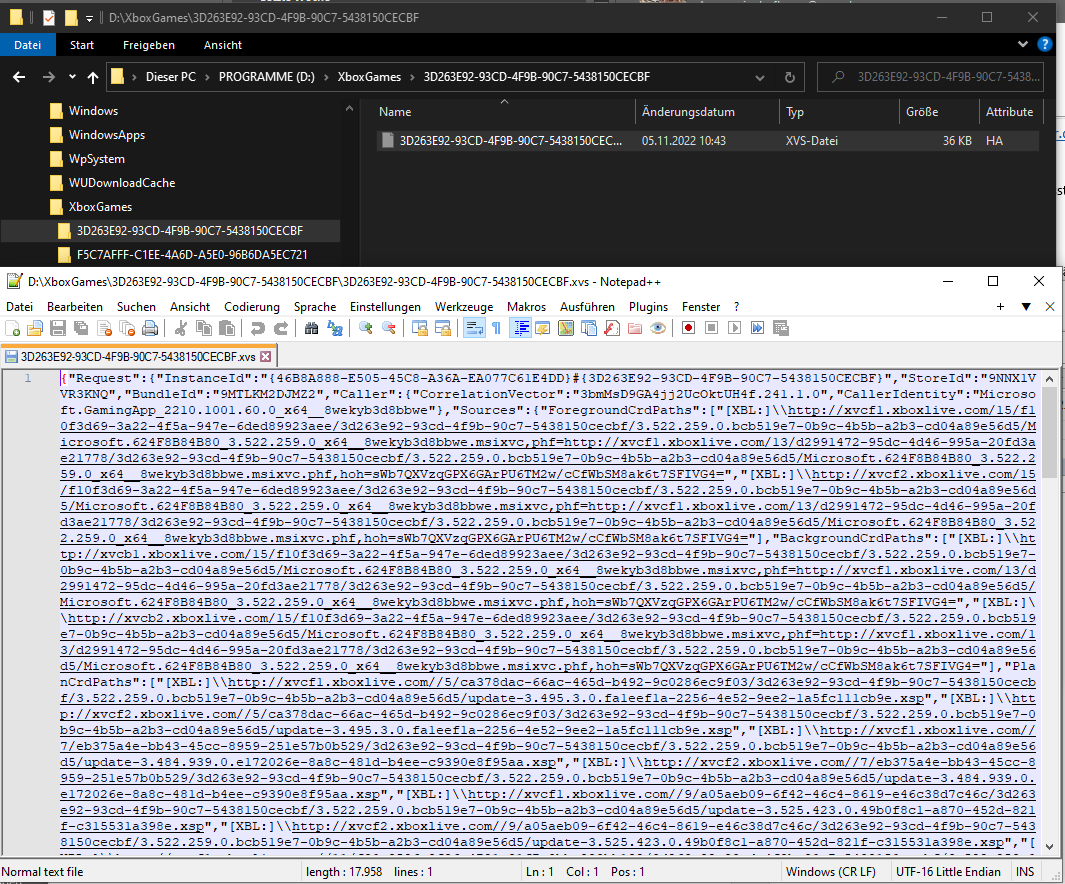The height and width of the screenshot is (884, 1065).
Task: Click the Redo arrow icon
Action: (280, 329)
